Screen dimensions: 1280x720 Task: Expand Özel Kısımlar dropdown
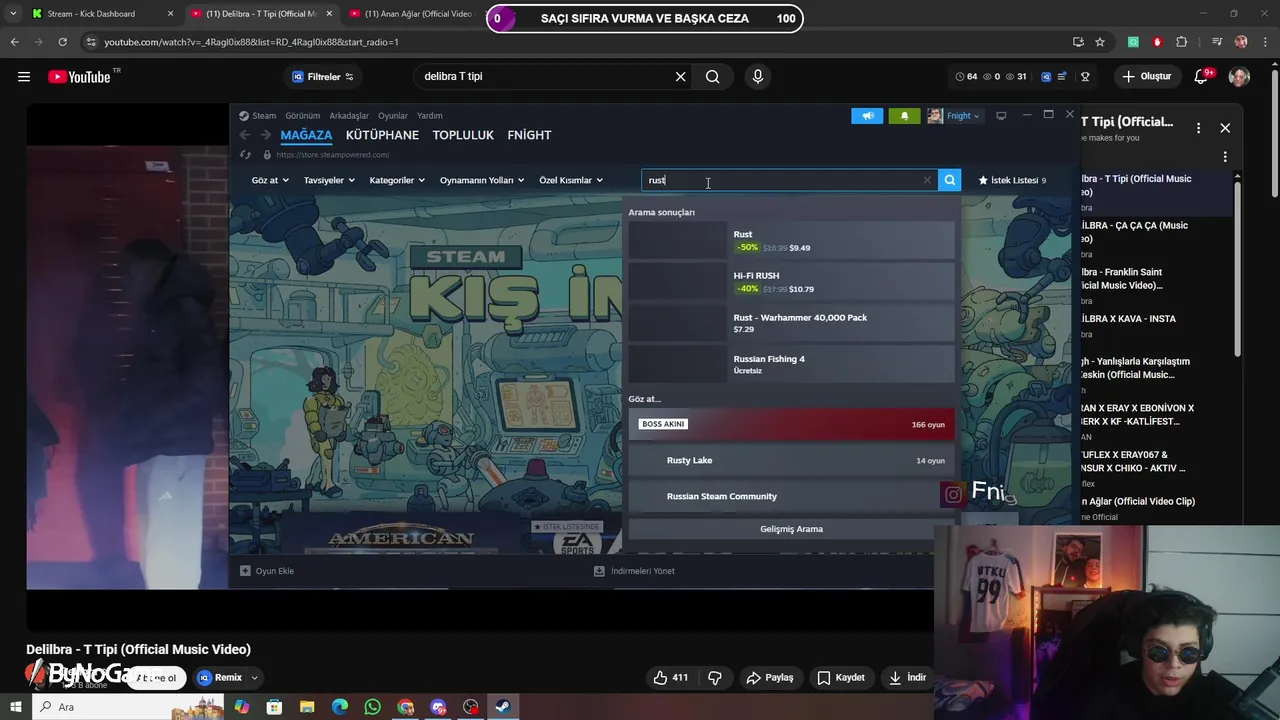(571, 180)
